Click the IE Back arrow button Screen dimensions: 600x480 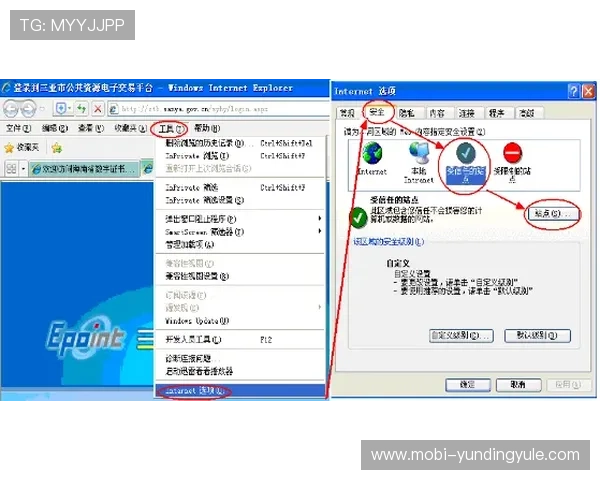coord(11,109)
